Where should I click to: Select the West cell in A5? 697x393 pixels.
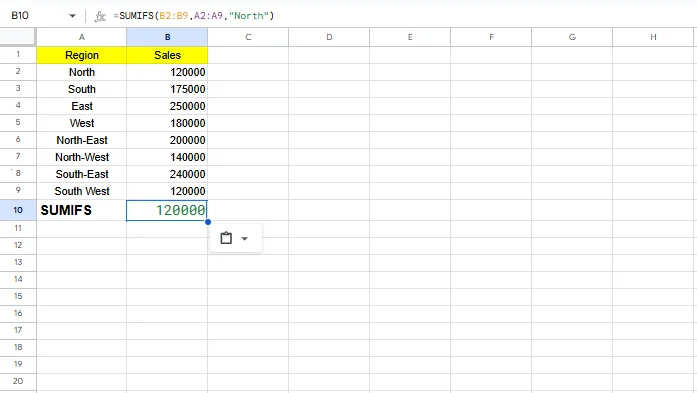82,123
